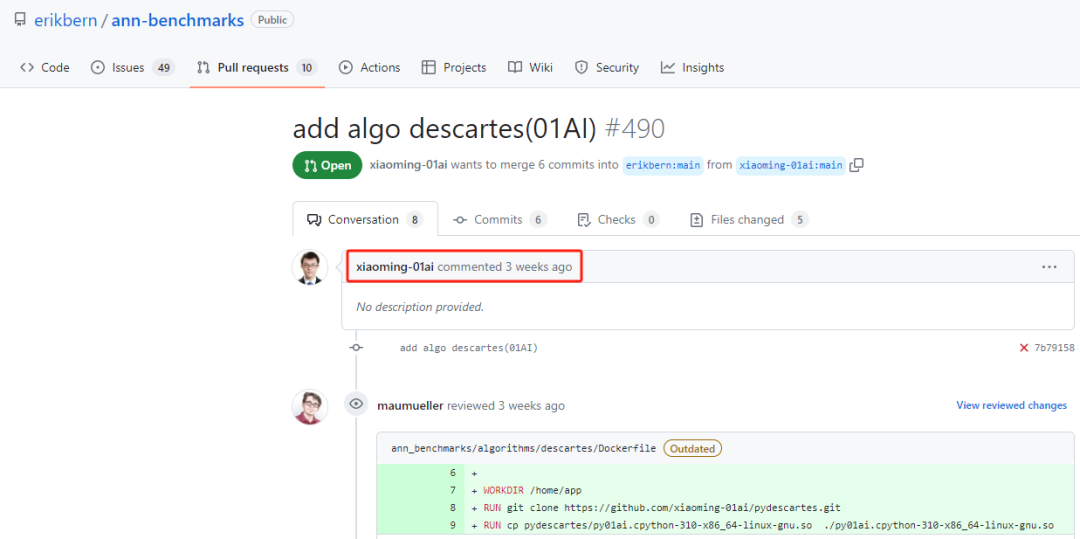Image resolution: width=1080 pixels, height=539 pixels.
Task: Open the erikbern owner link
Action: [x=65, y=20]
